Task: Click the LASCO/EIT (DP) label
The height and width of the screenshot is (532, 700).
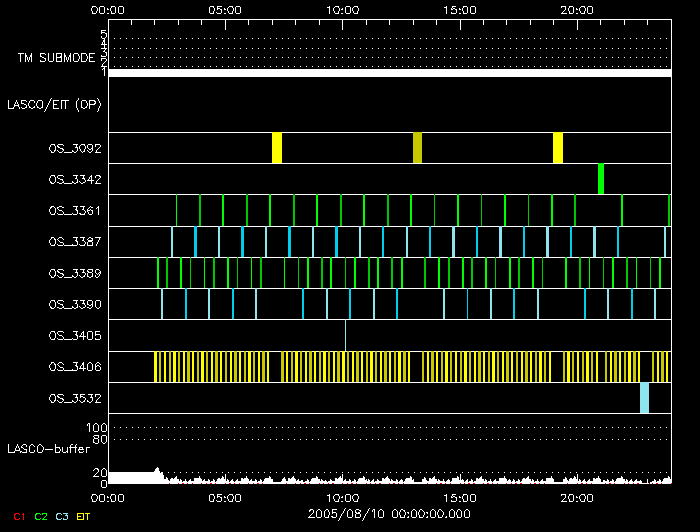Action: click(x=56, y=104)
